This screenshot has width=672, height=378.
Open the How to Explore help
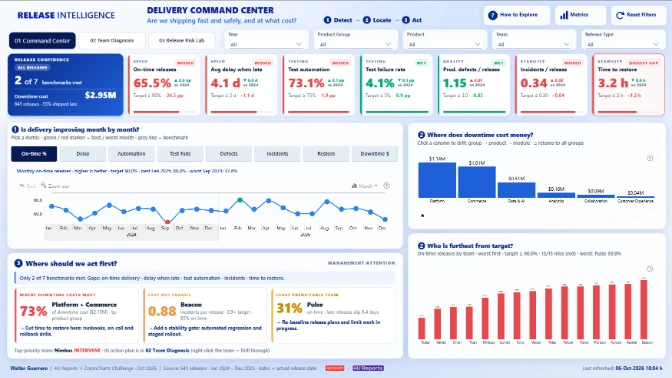pyautogui.click(x=517, y=15)
